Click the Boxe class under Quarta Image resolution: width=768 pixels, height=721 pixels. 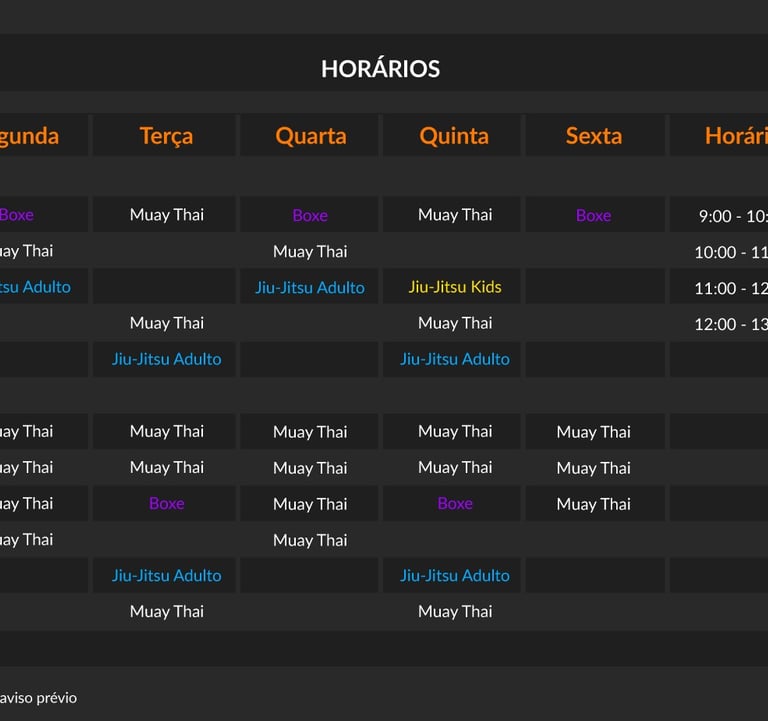tap(310, 215)
